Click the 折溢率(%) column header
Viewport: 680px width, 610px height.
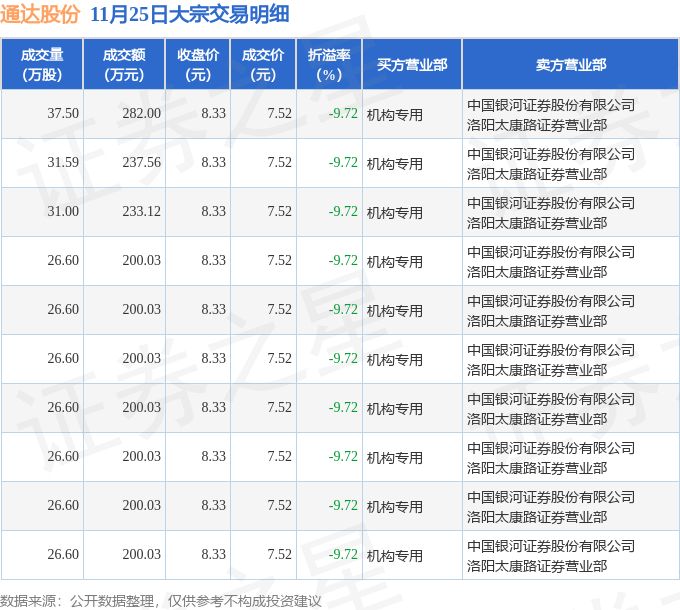point(329,65)
